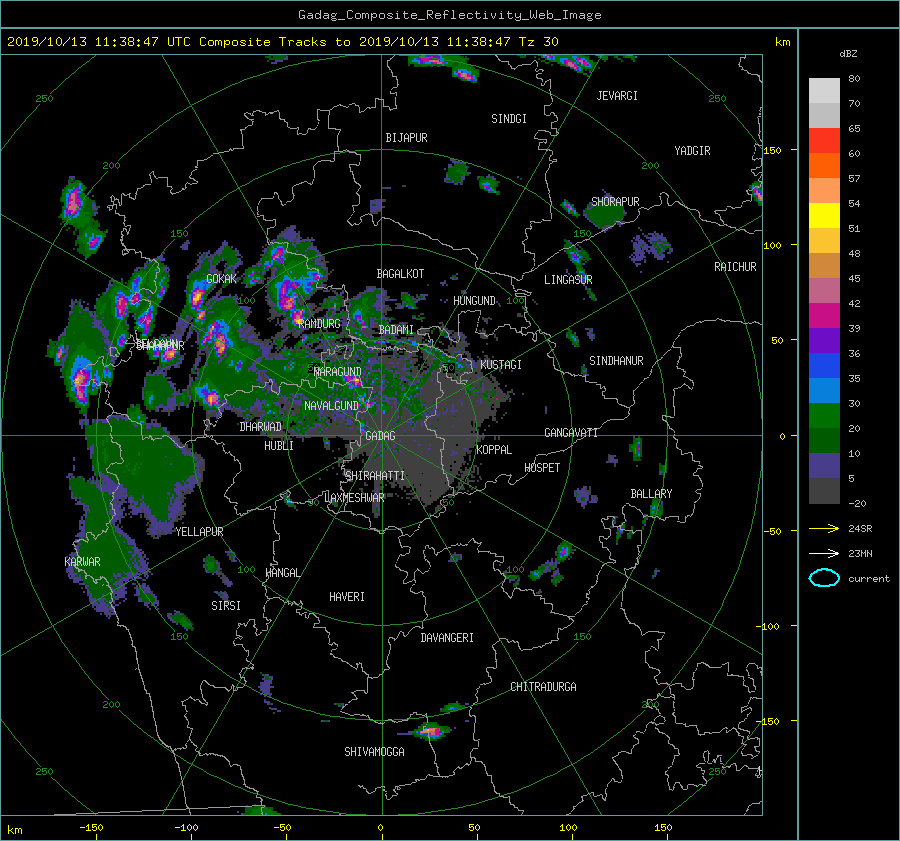Image resolution: width=900 pixels, height=841 pixels.
Task: Select the light blue 30-35 dBZ swatch
Action: (x=824, y=390)
